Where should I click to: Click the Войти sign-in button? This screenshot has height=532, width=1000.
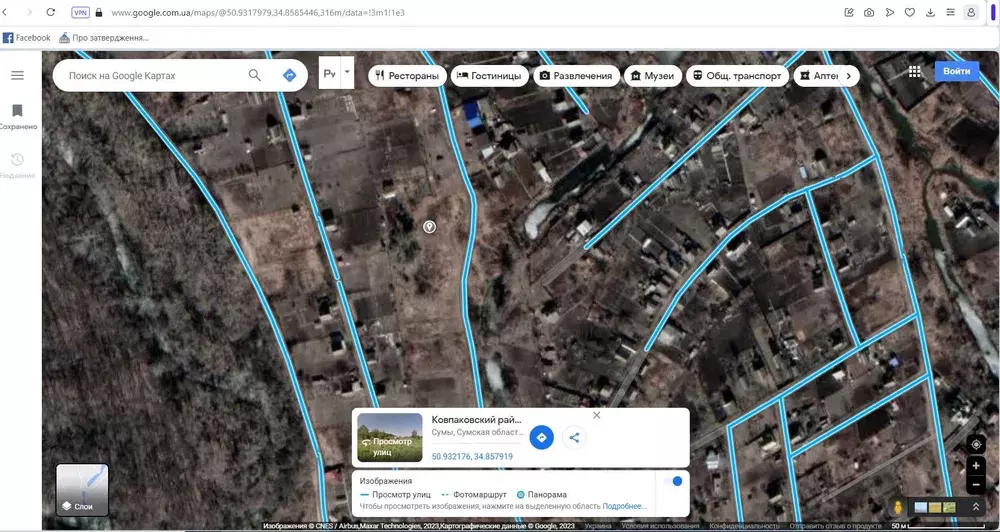click(x=956, y=72)
